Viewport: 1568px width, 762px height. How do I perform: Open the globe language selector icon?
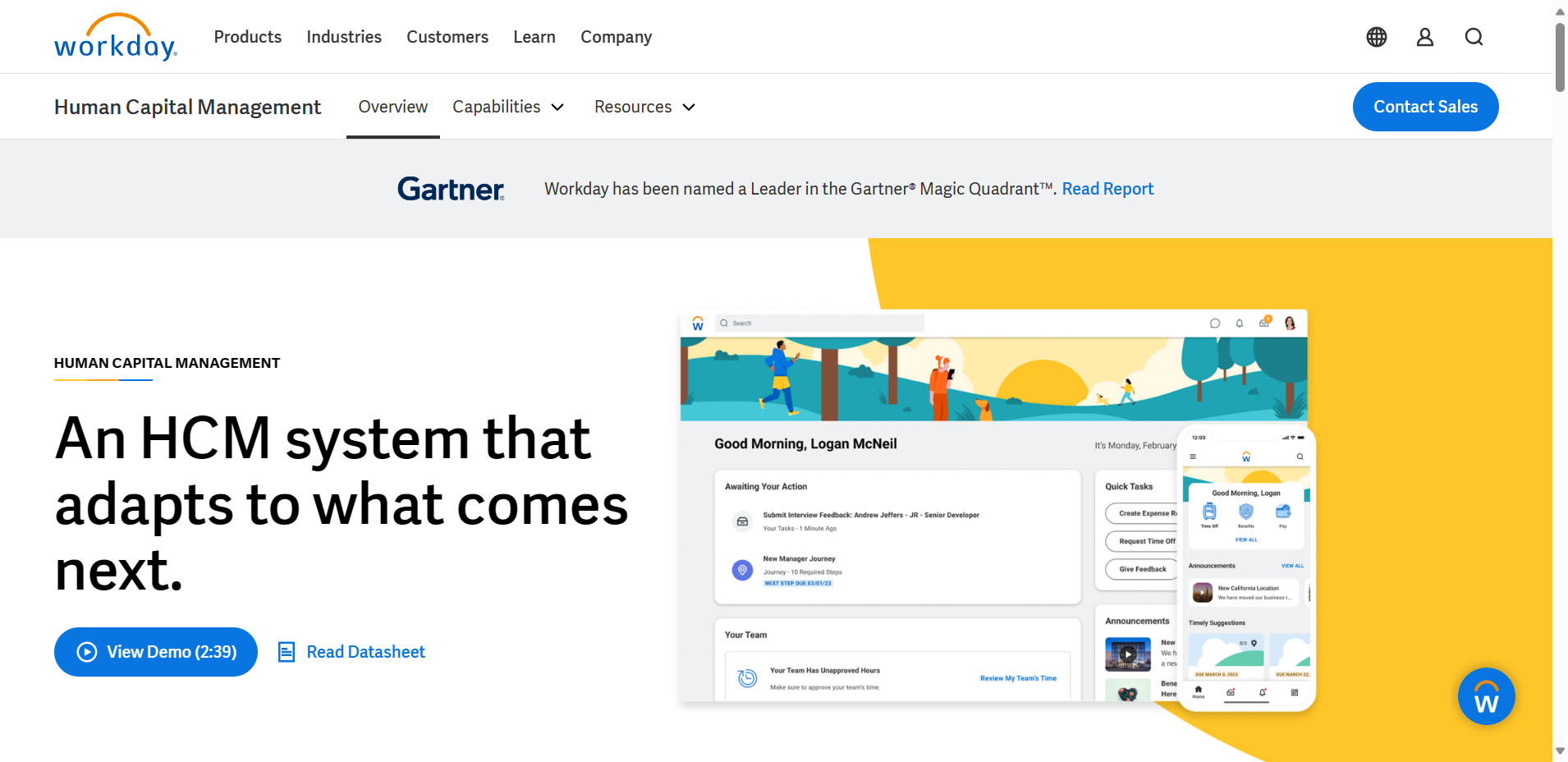1377,37
